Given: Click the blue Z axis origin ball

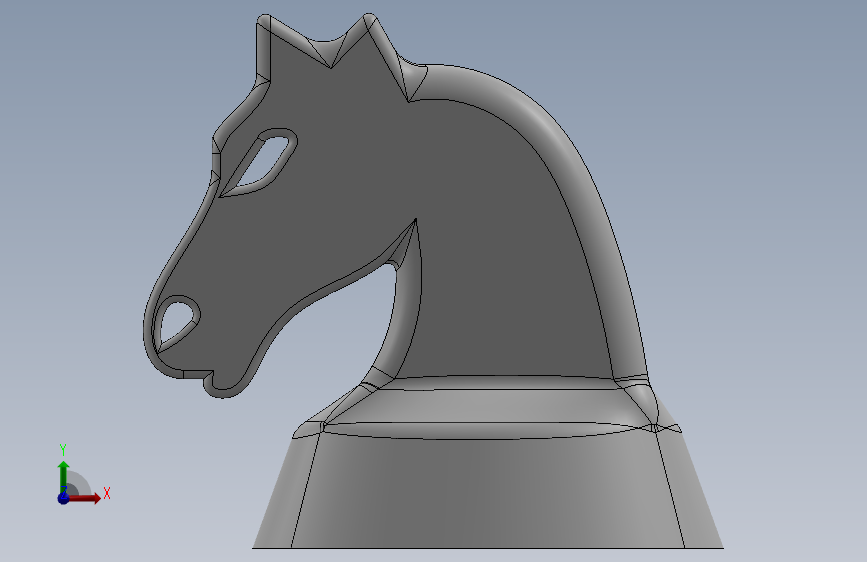Looking at the screenshot, I should click(x=63, y=498).
